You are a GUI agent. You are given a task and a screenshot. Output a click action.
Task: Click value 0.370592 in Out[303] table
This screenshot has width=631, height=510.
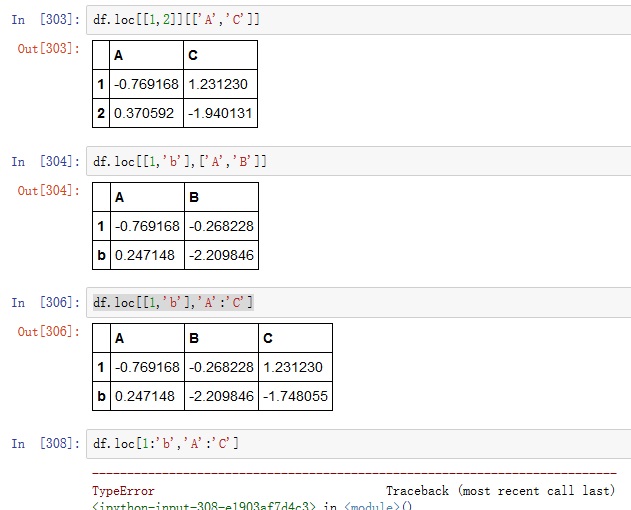(x=144, y=113)
